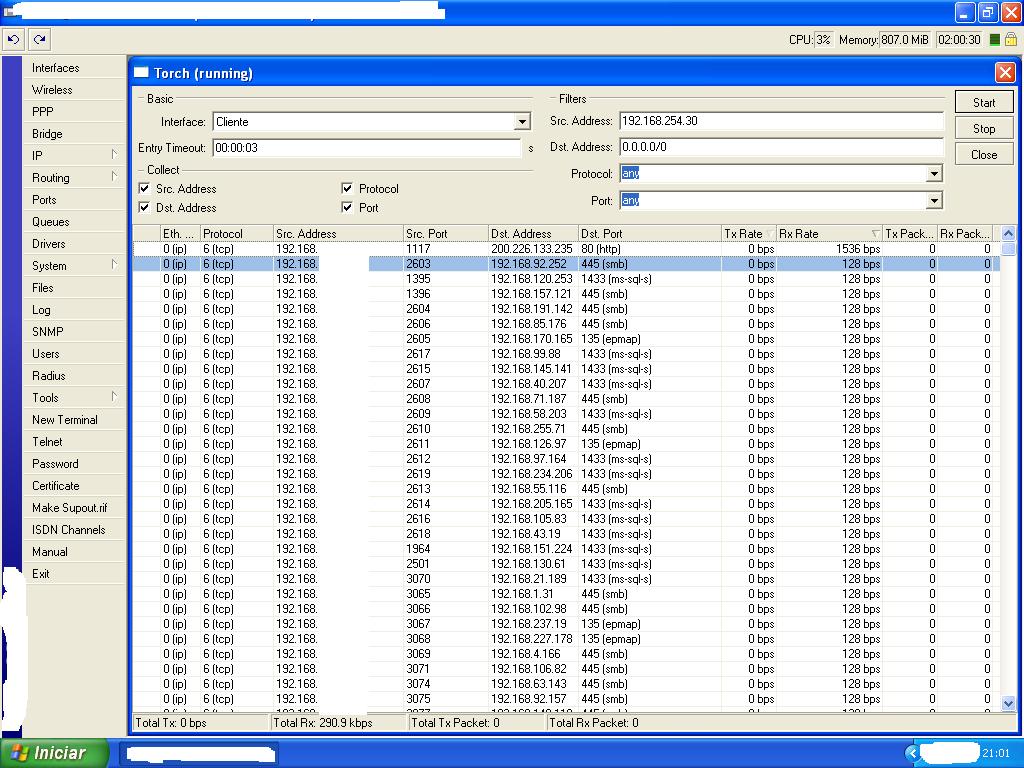Click the Torch window title icon

[x=141, y=72]
